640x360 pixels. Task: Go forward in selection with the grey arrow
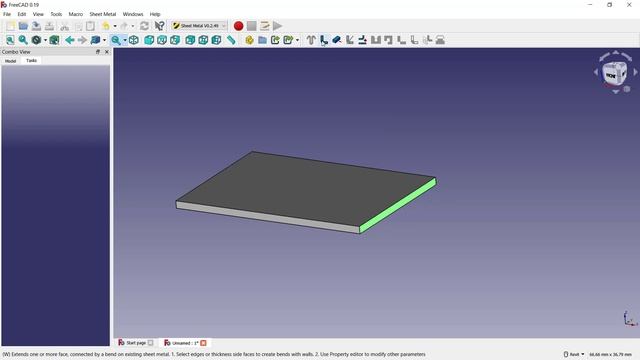tap(82, 40)
